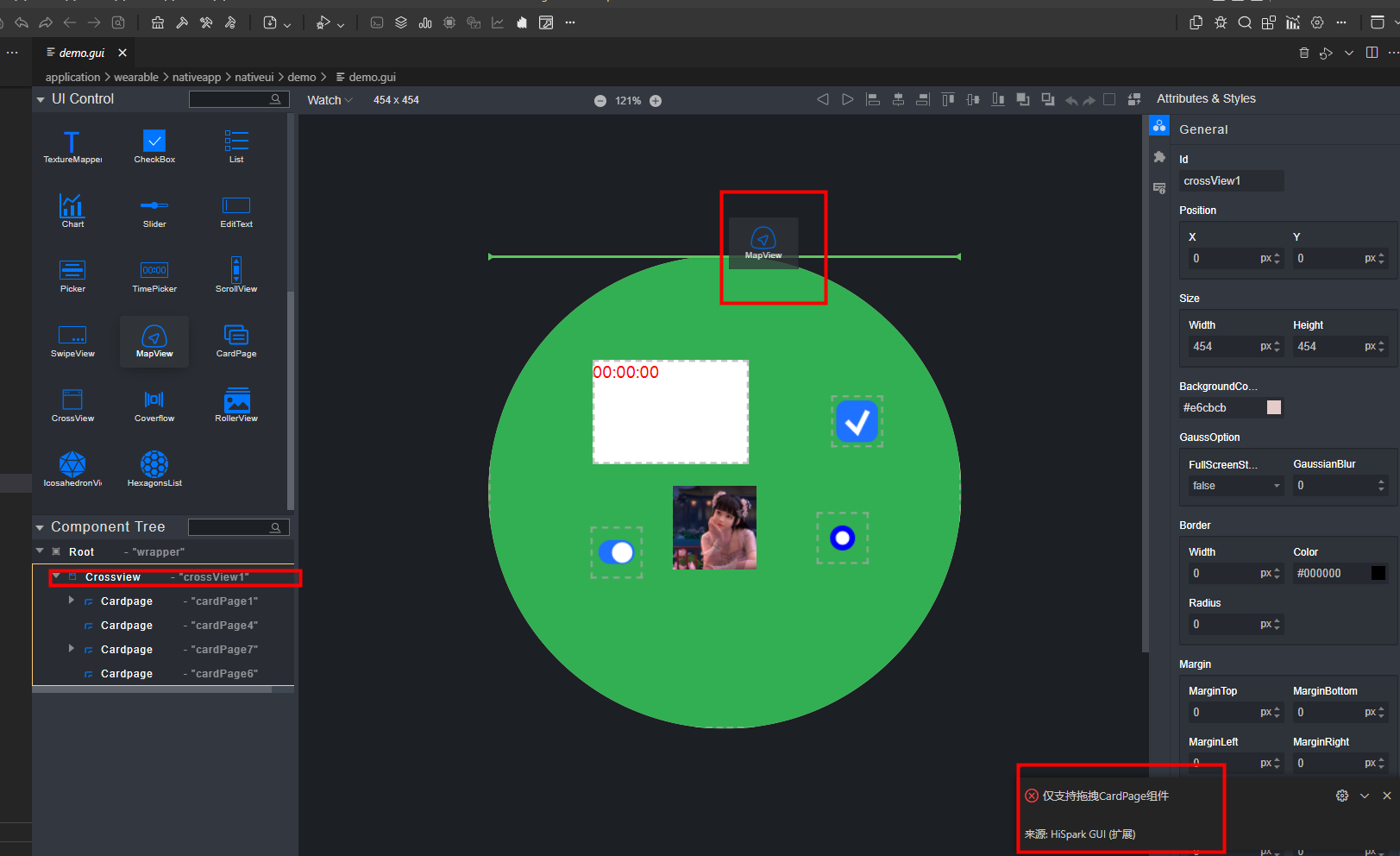Choose the HexagonsList control icon

coord(154,466)
